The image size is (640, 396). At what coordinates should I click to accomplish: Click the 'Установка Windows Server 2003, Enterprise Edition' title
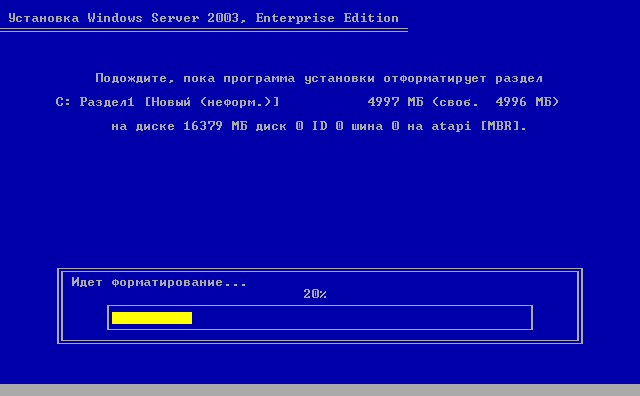203,18
